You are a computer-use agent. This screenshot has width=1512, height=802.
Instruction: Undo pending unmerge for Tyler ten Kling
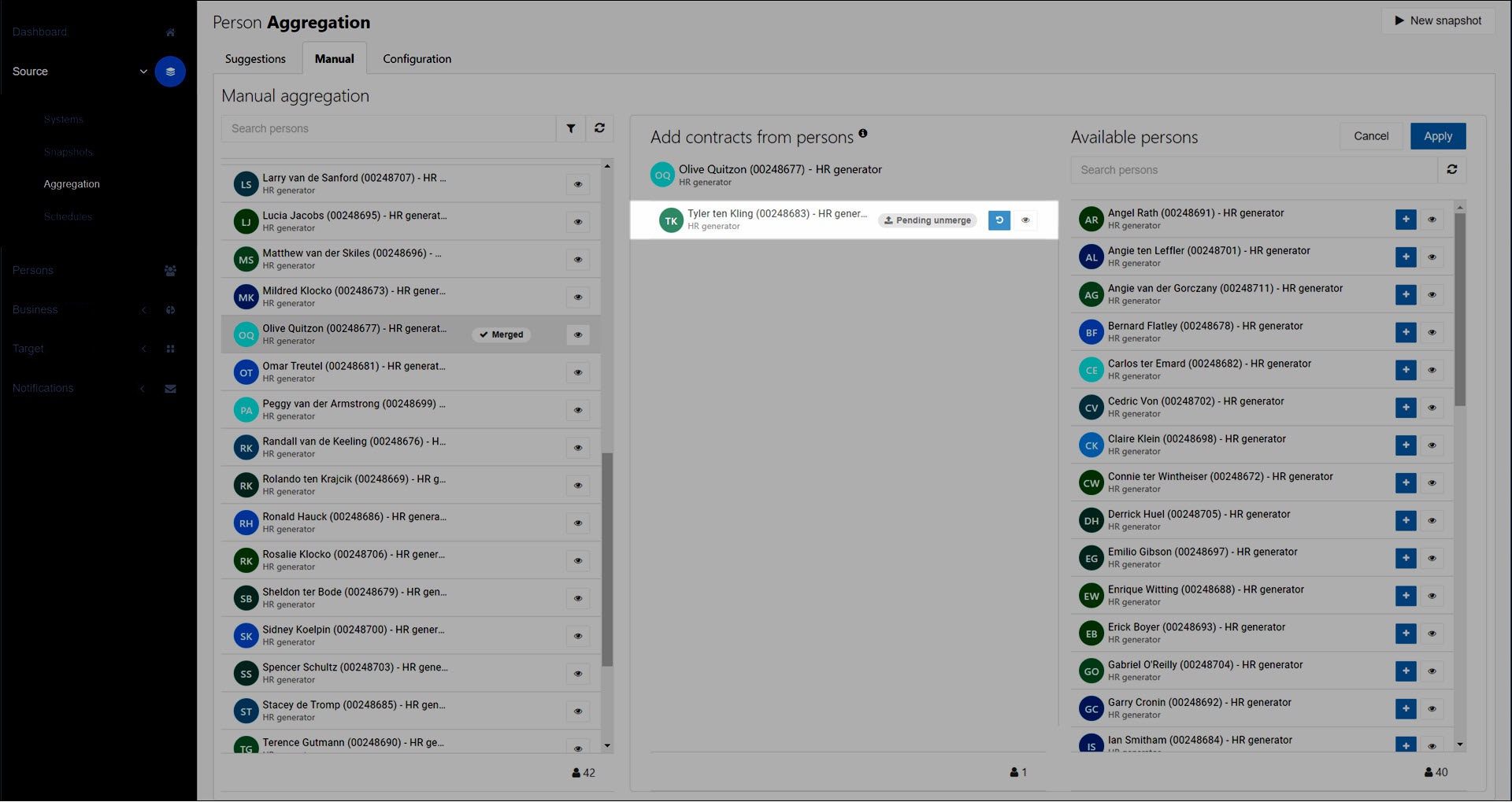[999, 220]
